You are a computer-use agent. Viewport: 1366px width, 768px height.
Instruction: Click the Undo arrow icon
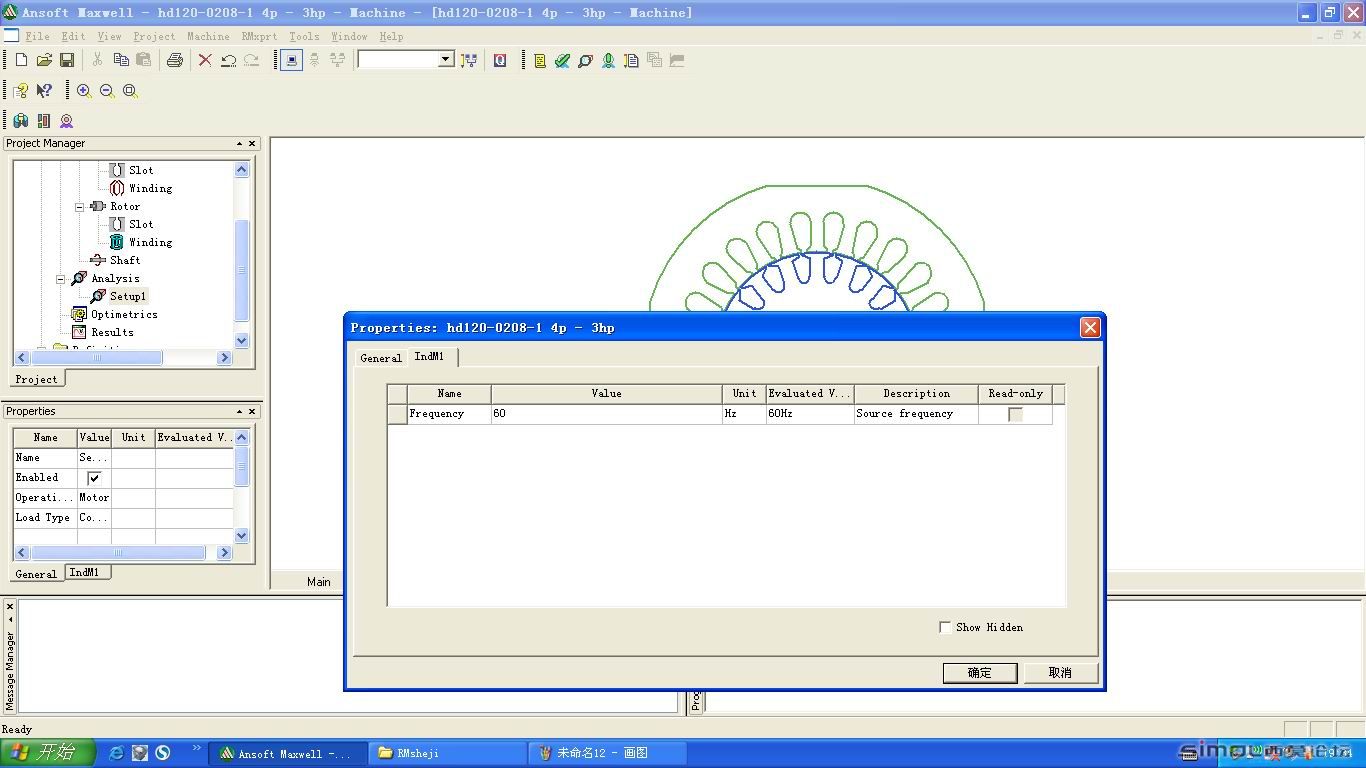[x=228, y=60]
